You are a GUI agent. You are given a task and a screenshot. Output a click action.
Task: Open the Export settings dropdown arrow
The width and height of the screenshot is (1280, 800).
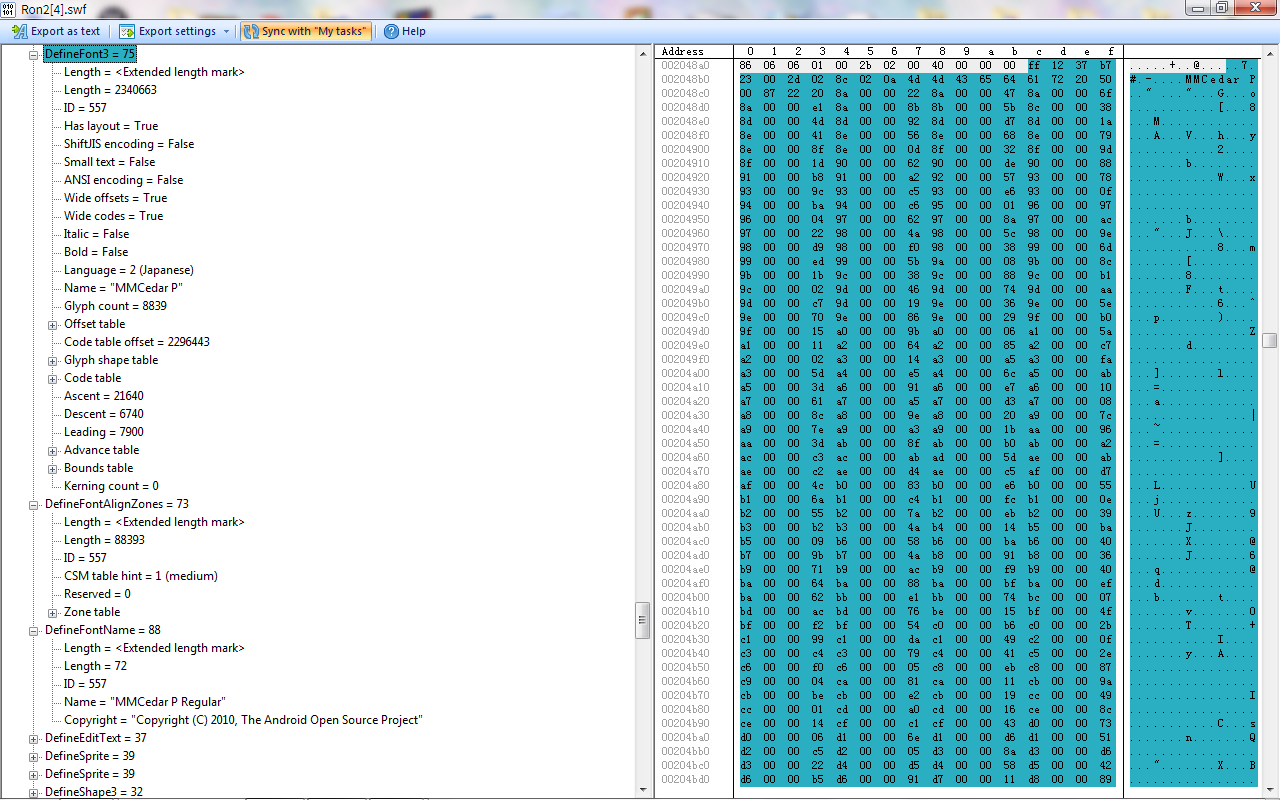click(226, 31)
